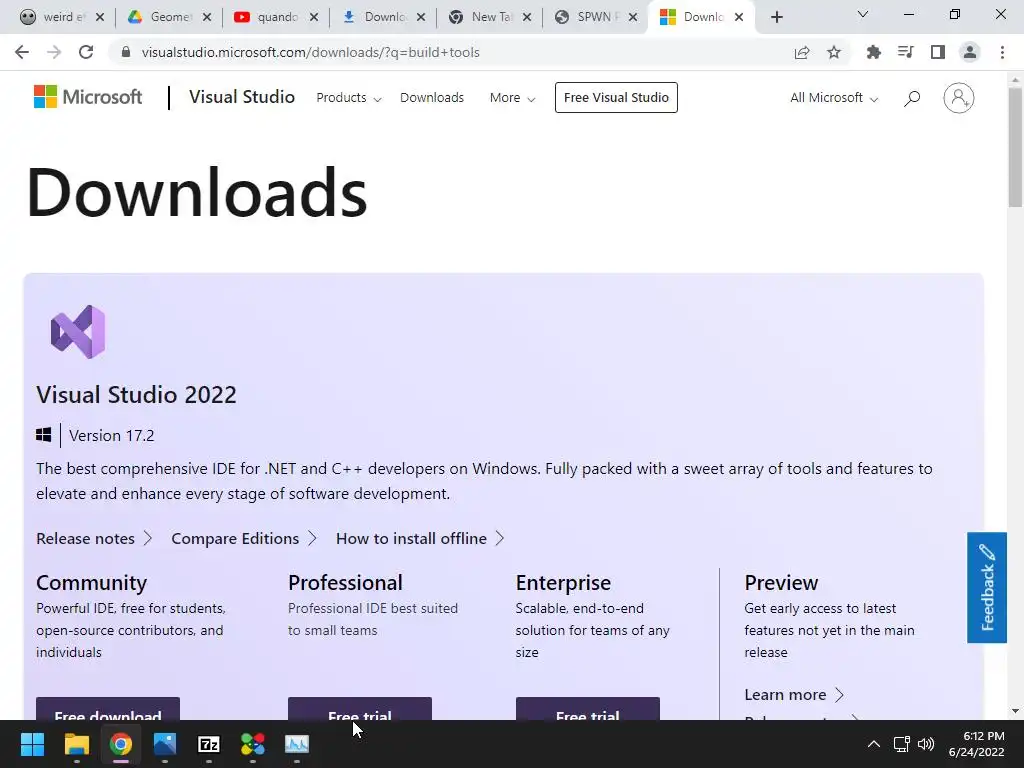Open the tab search chevron in title bar
The height and width of the screenshot is (768, 1024).
pos(863,14)
